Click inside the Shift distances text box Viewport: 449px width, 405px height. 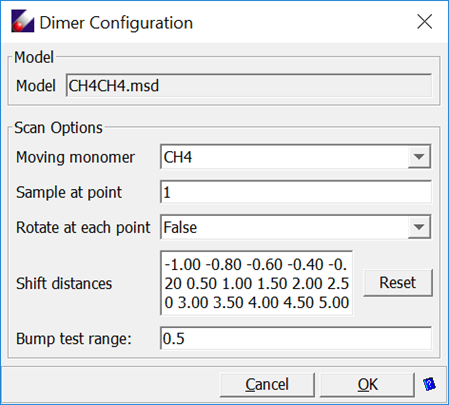point(257,283)
